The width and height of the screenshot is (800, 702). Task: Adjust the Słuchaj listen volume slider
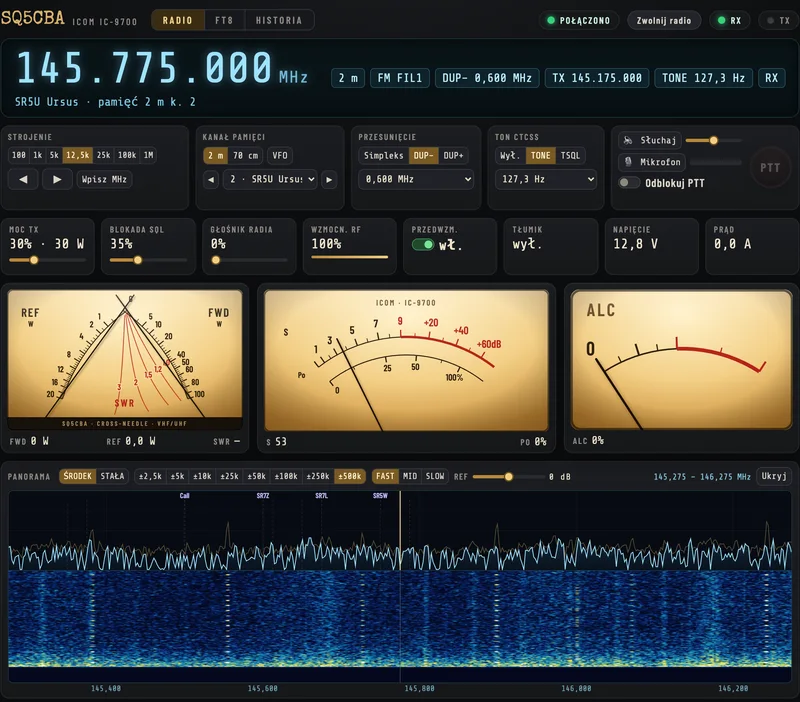713,140
